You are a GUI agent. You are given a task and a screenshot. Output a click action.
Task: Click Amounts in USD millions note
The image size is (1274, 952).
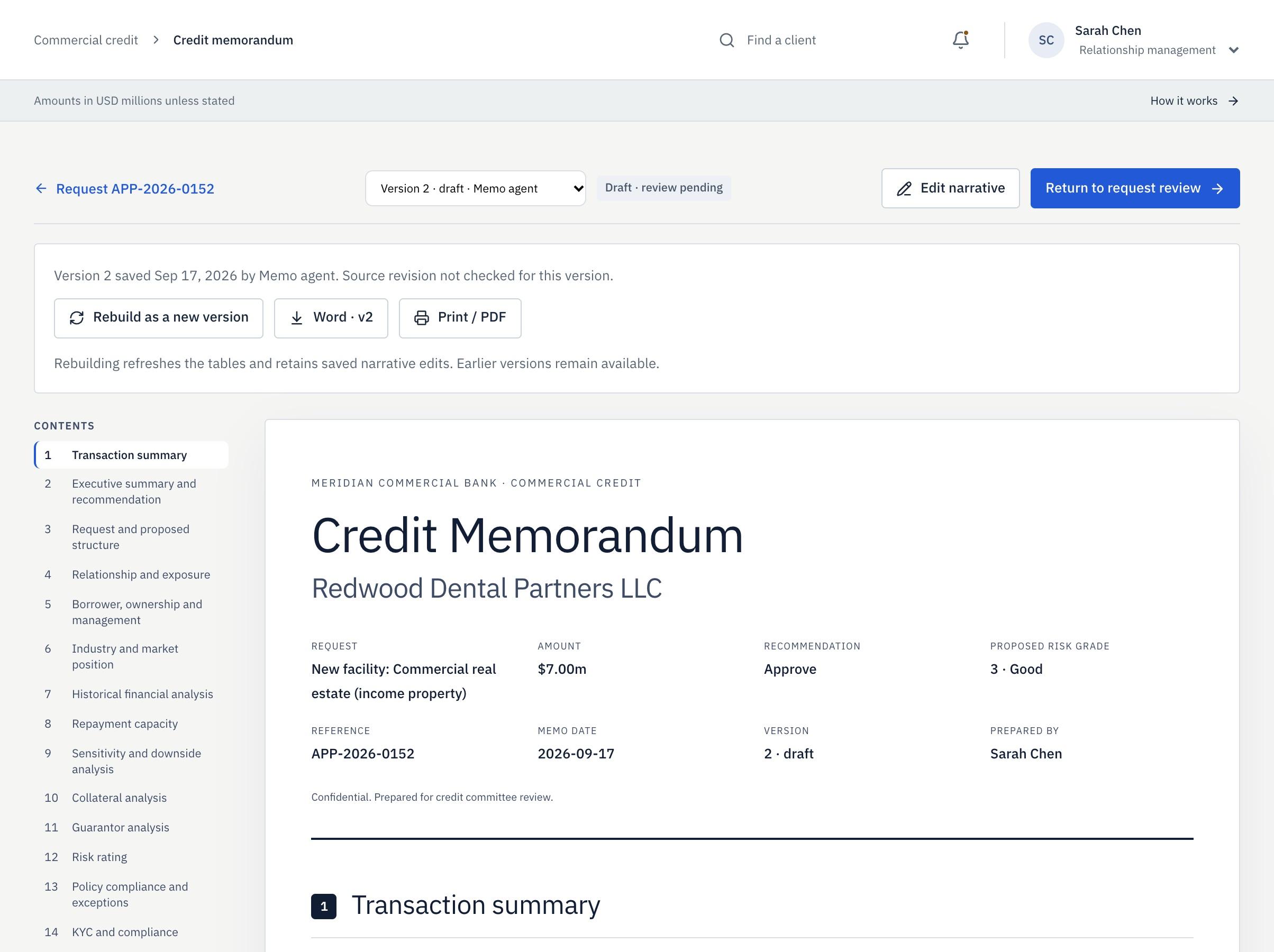(134, 101)
